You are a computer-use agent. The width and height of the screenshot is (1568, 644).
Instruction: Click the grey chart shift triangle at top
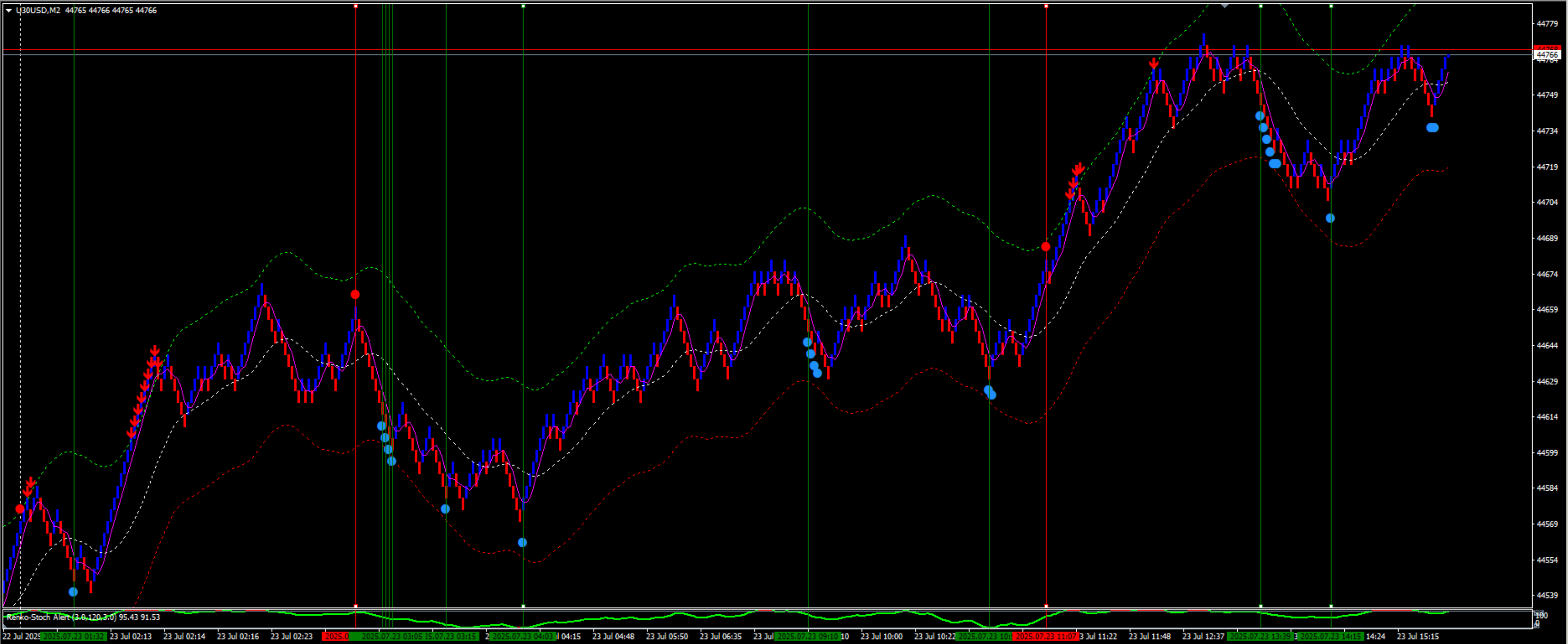[1225, 5]
